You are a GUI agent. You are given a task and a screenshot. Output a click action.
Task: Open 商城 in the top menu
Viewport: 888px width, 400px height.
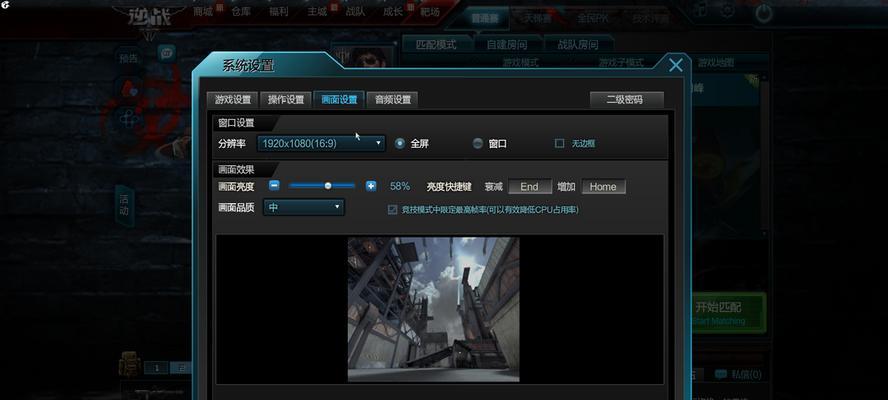tap(203, 11)
